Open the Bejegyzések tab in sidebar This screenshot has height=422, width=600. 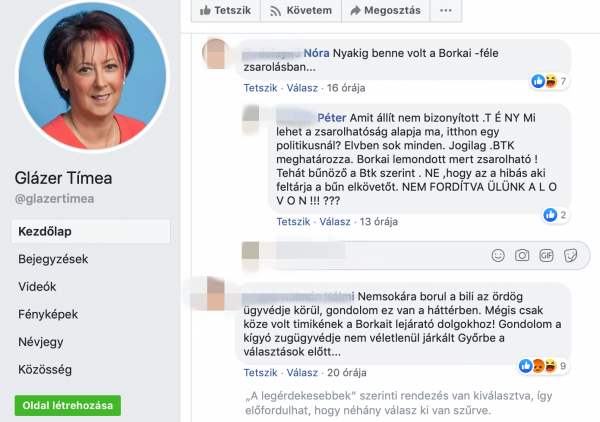tap(53, 259)
